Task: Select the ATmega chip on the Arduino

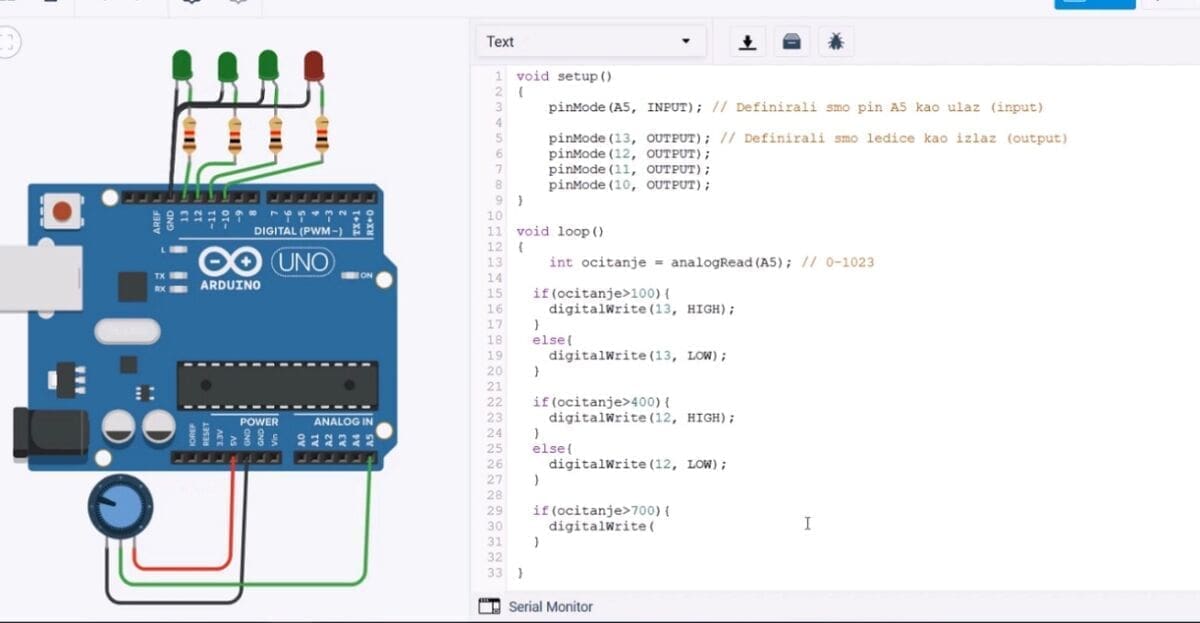Action: (x=277, y=385)
